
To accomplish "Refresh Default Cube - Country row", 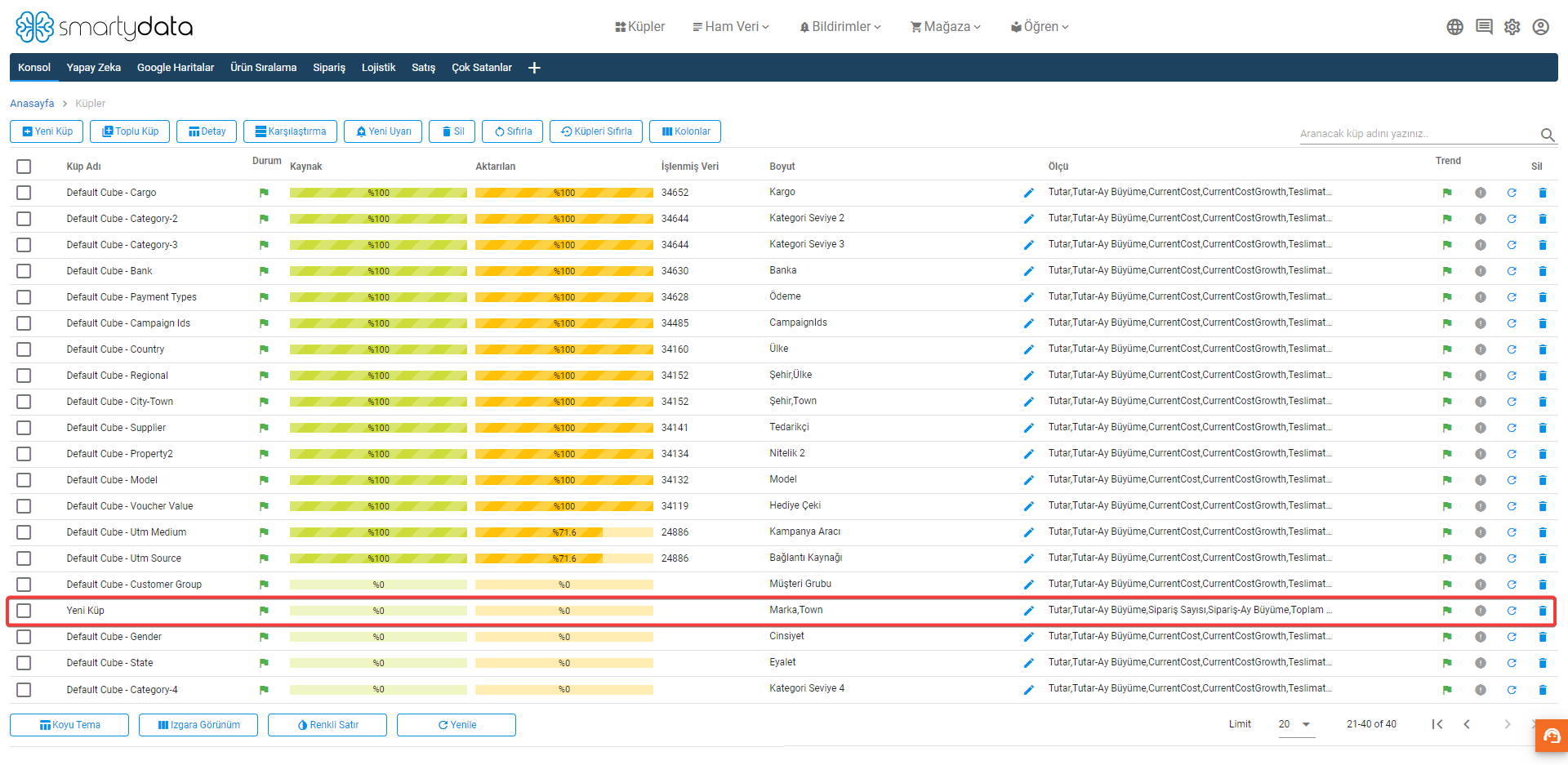I will 1512,349.
